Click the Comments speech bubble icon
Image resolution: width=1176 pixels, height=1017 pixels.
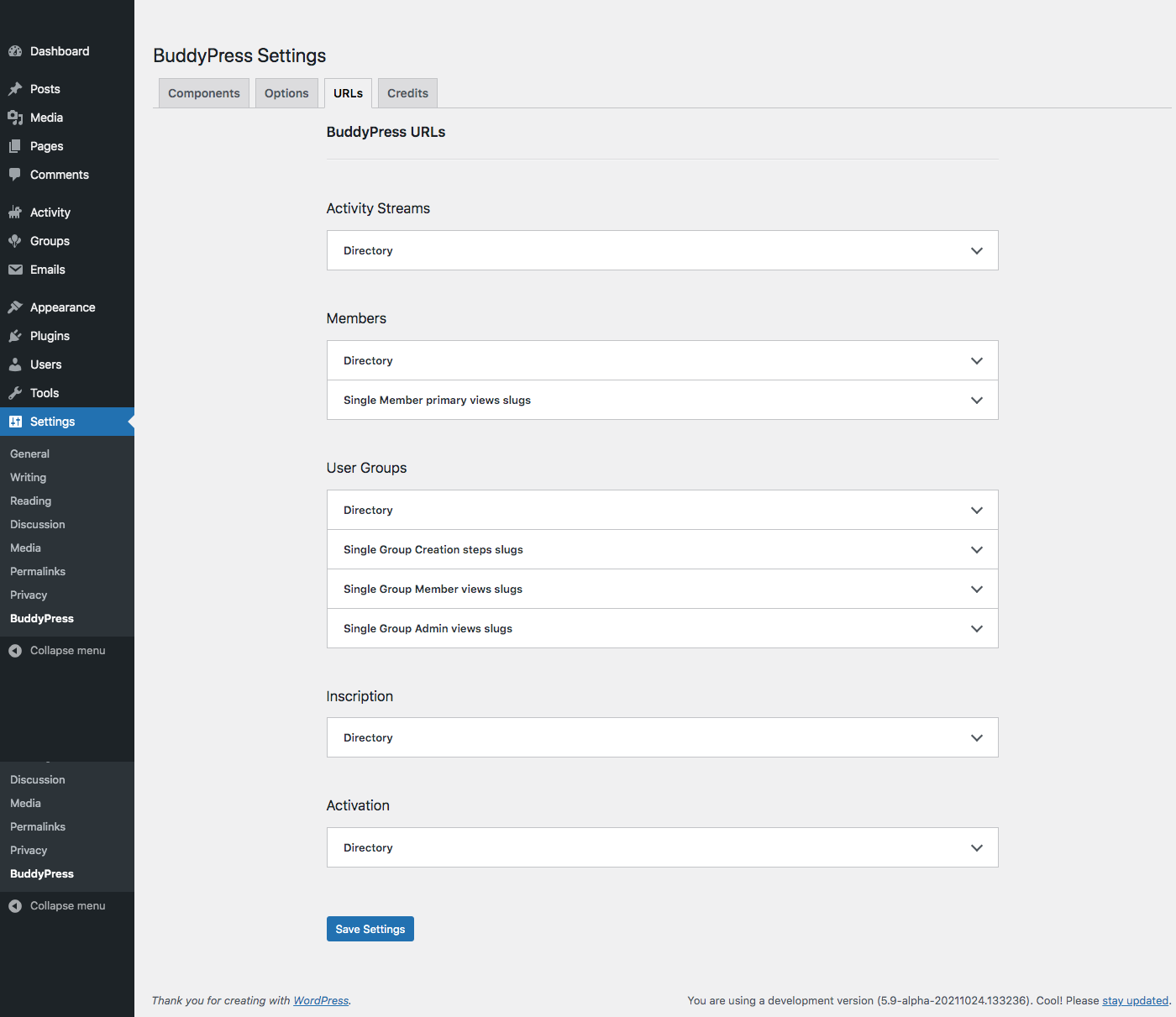(x=15, y=175)
